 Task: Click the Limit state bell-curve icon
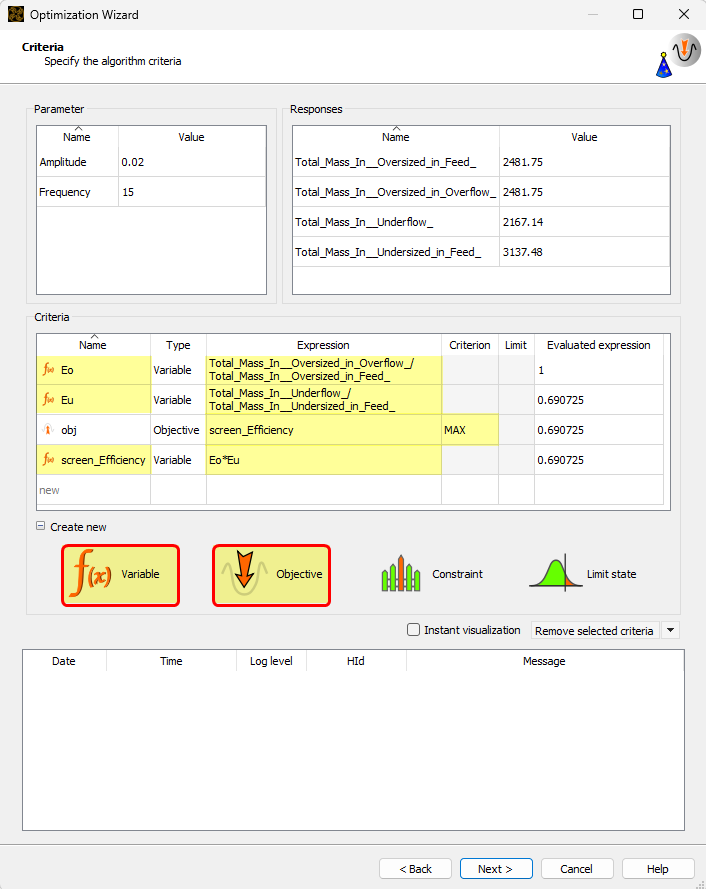556,574
